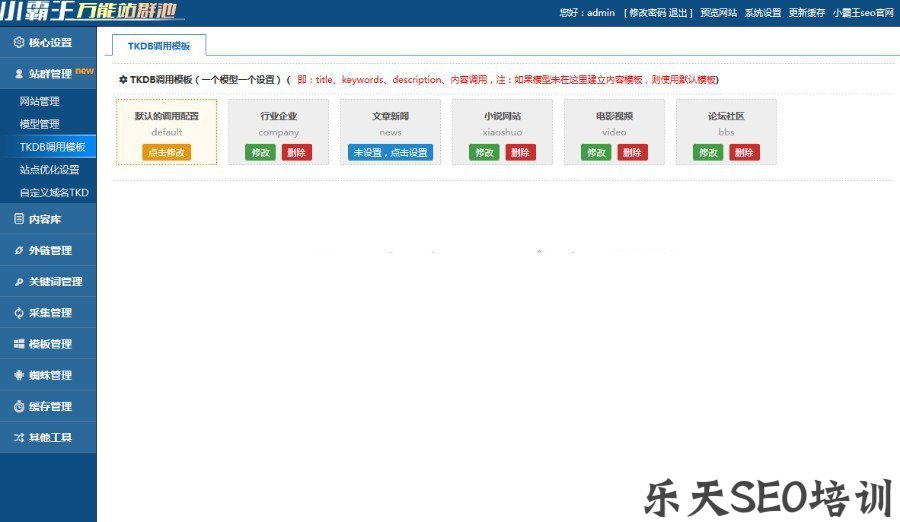
Task: Click 删除 on the 行业企业 card
Action: (x=297, y=152)
